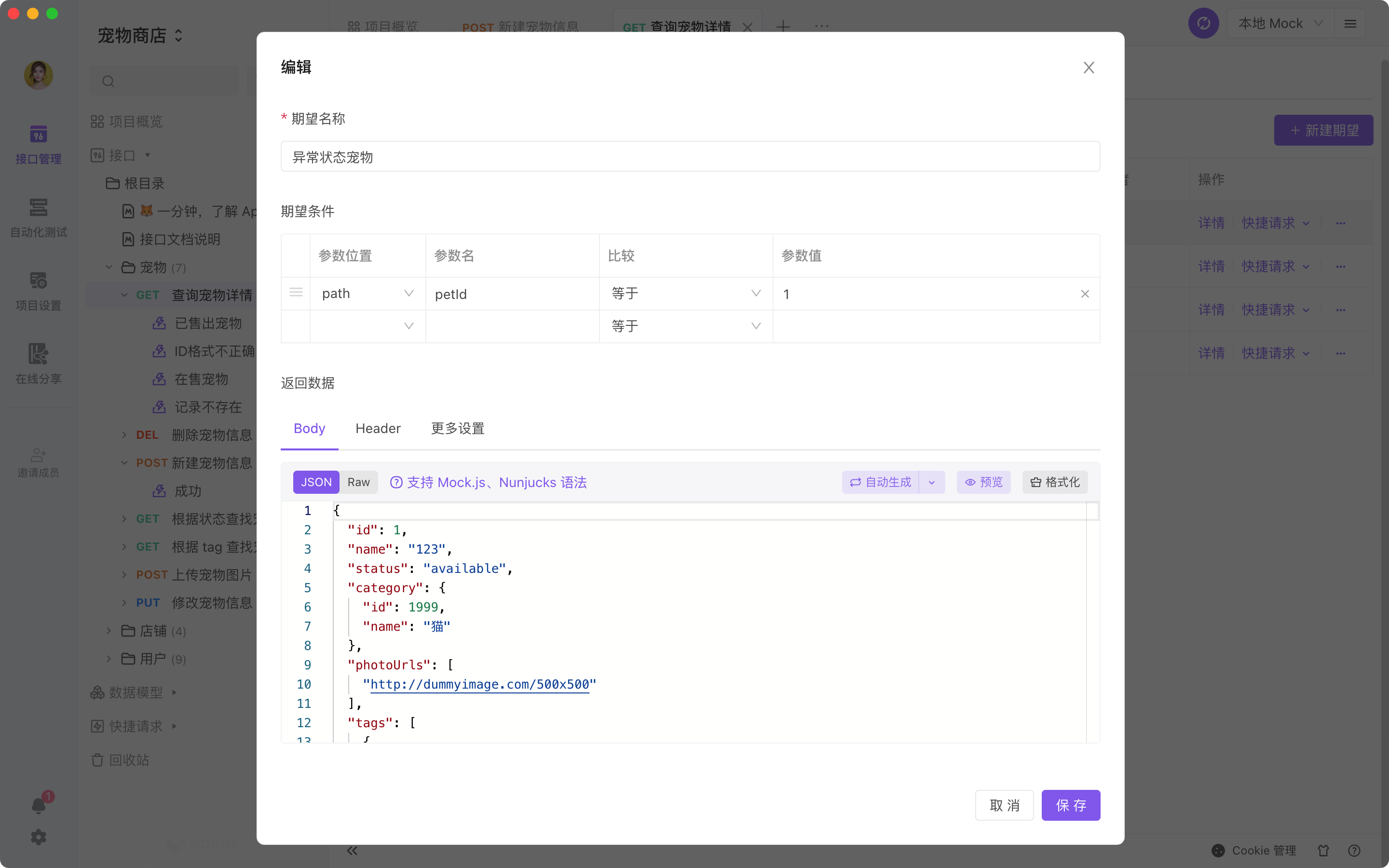Viewport: 1389px width, 868px height.
Task: Expand the 用户 folder
Action: coord(109,659)
